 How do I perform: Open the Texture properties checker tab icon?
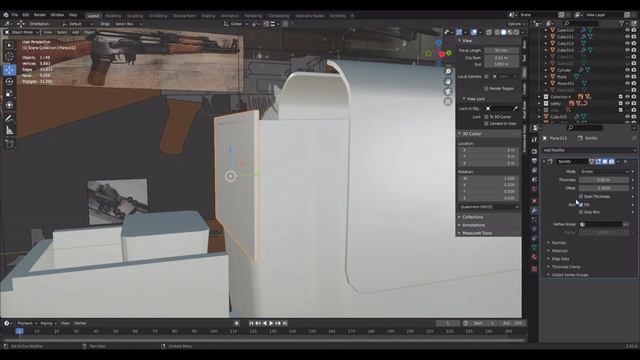(x=534, y=269)
